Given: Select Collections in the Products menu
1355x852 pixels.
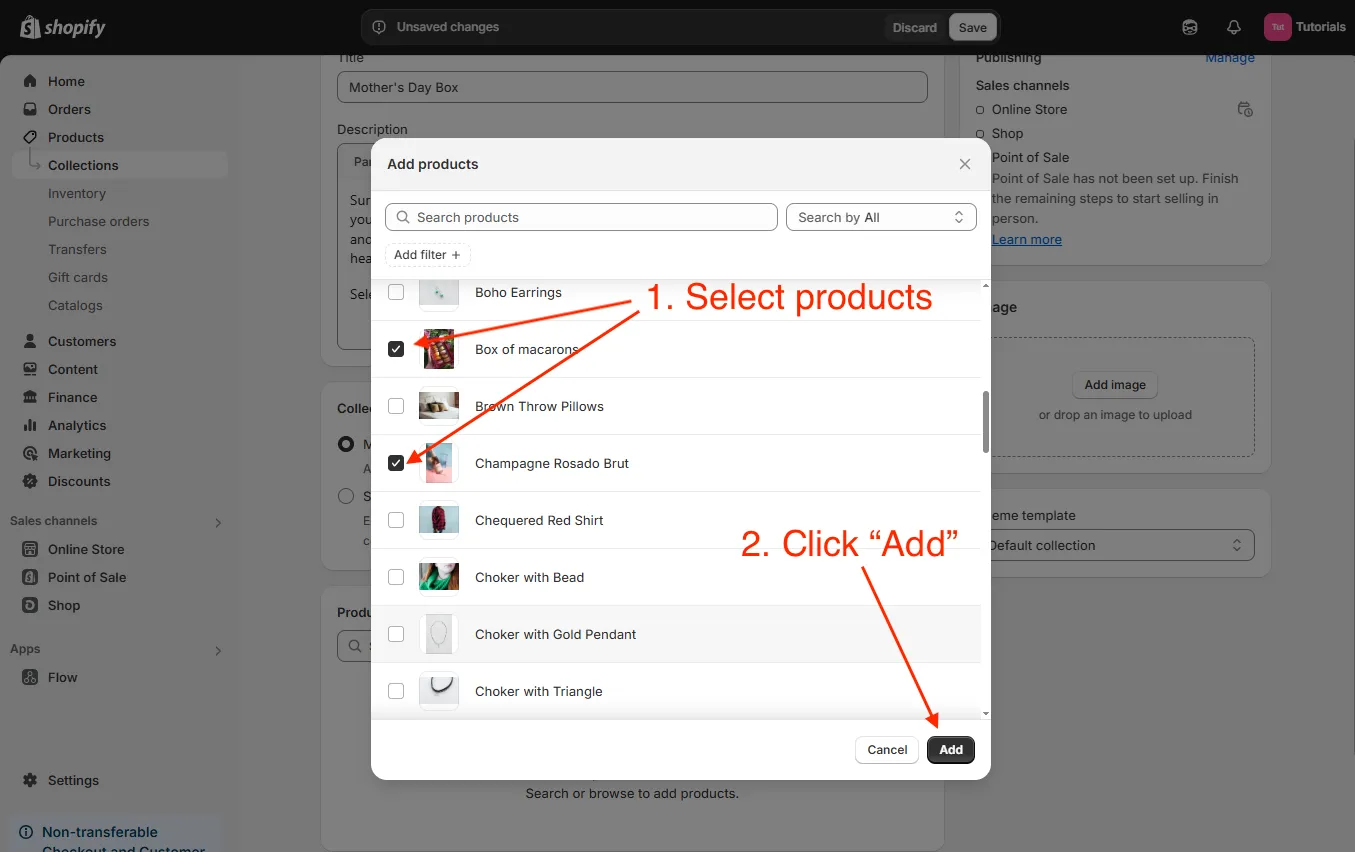Looking at the screenshot, I should pyautogui.click(x=83, y=165).
